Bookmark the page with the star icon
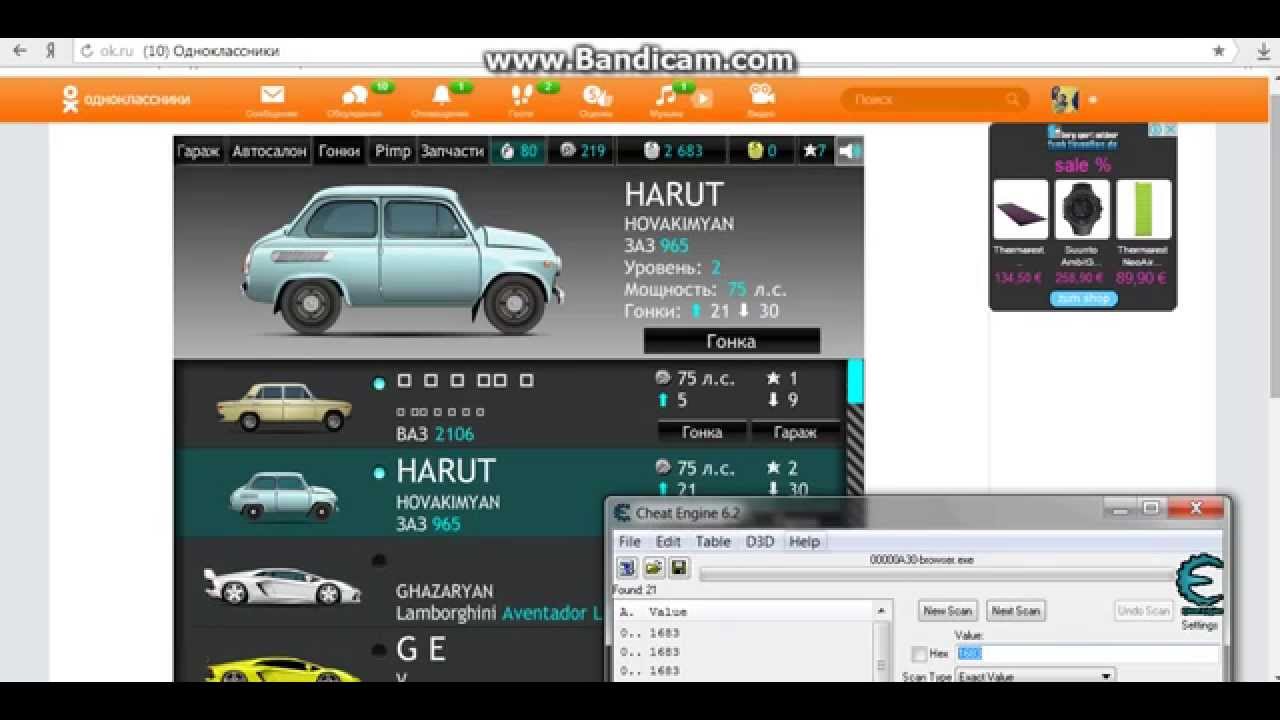The height and width of the screenshot is (720, 1280). 1218,50
